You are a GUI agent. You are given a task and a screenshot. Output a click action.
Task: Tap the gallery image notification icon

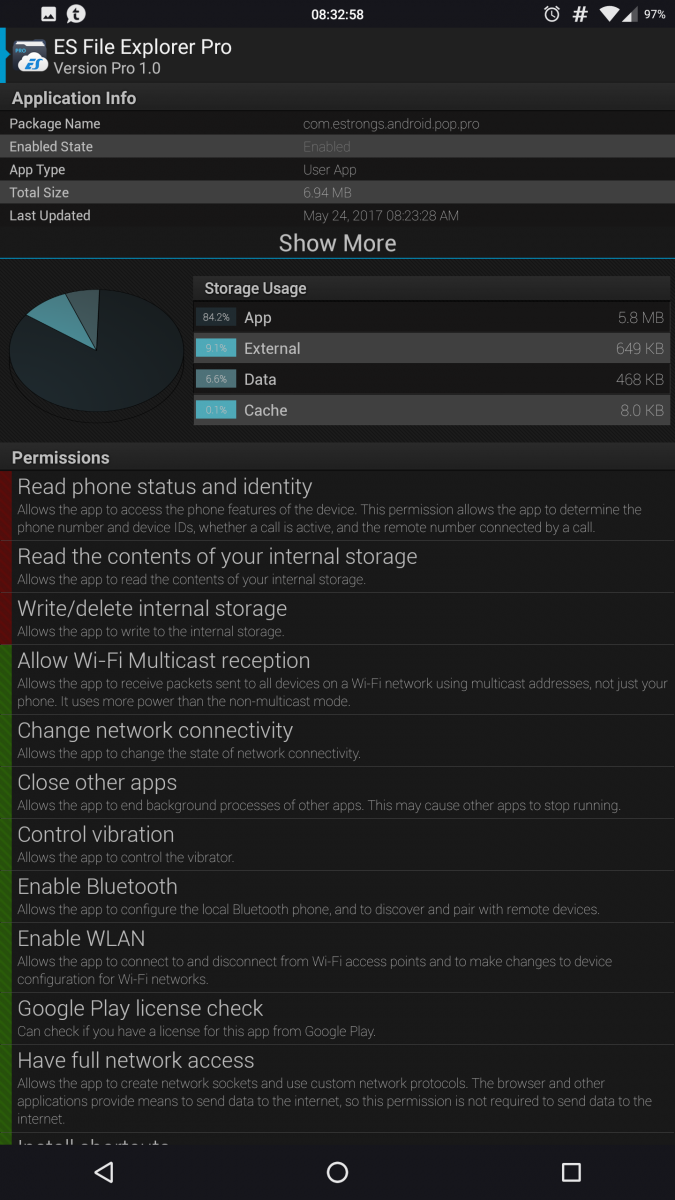point(49,14)
